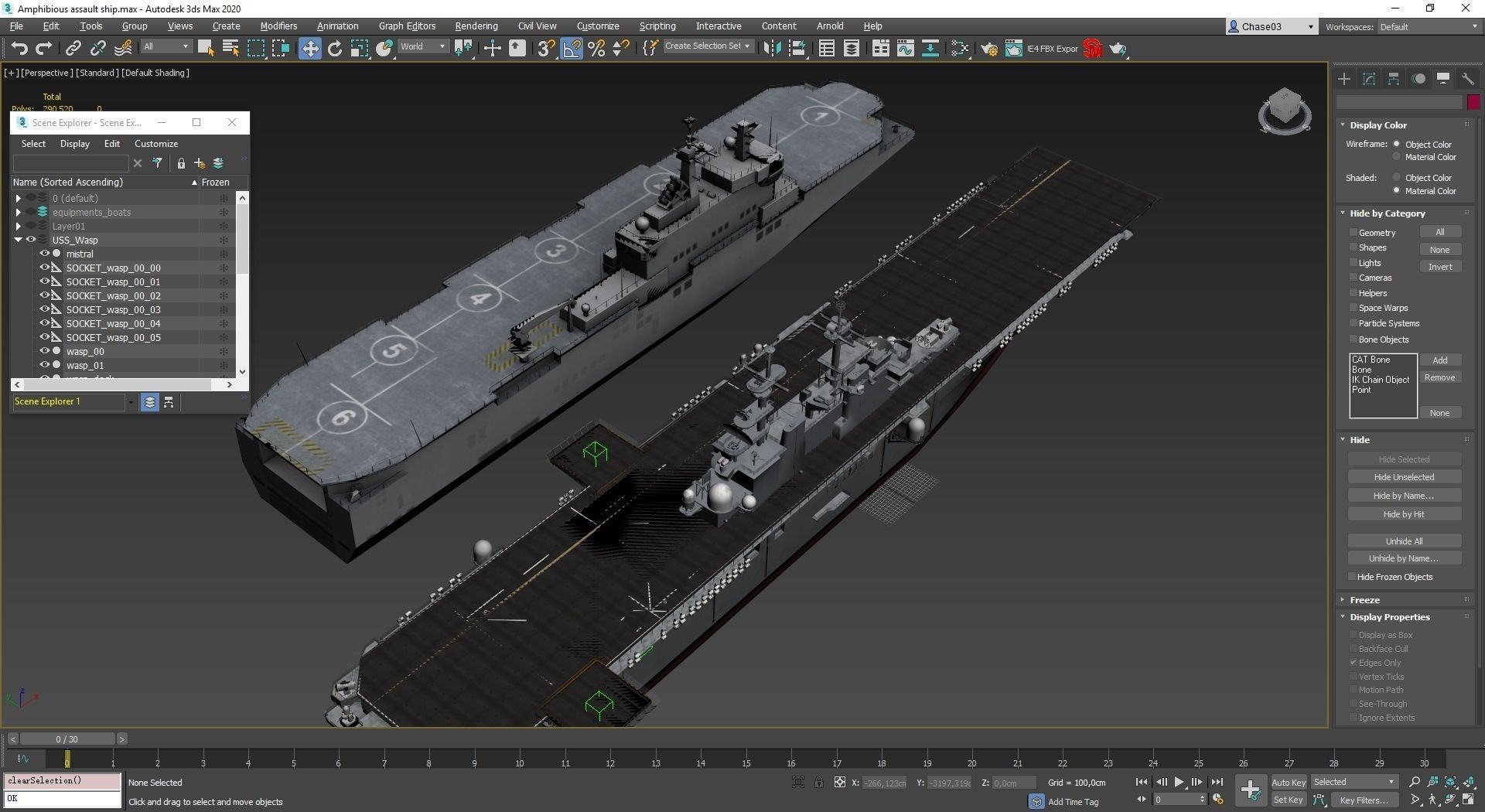Click the Unhide All button

[x=1404, y=541]
